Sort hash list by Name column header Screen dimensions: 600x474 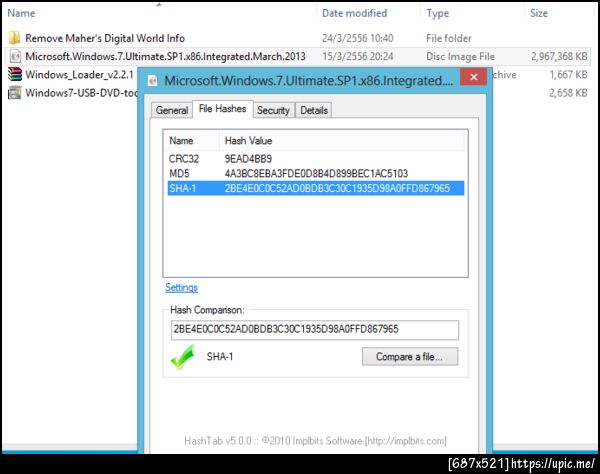click(x=191, y=140)
